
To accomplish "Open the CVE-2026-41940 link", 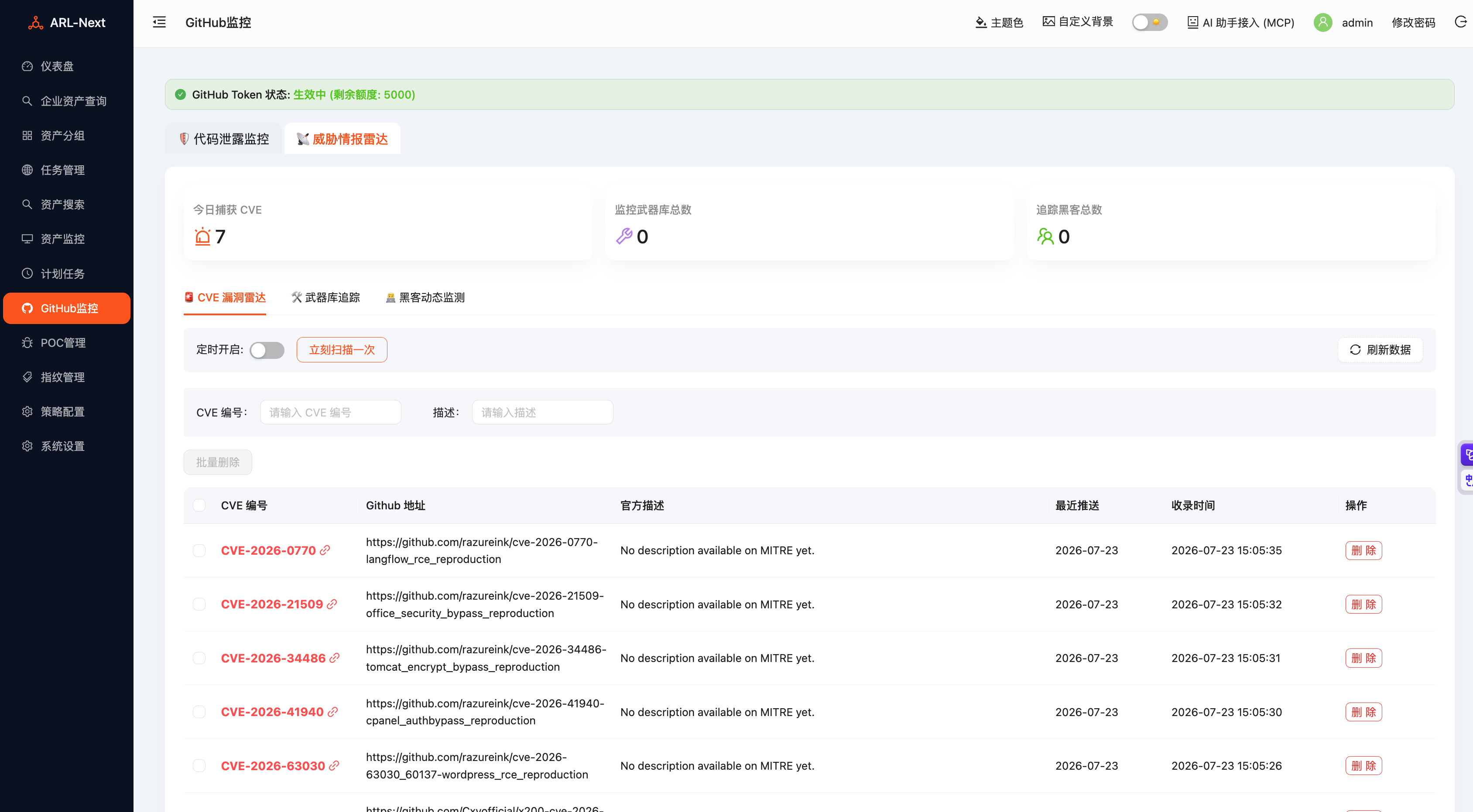I will [272, 712].
